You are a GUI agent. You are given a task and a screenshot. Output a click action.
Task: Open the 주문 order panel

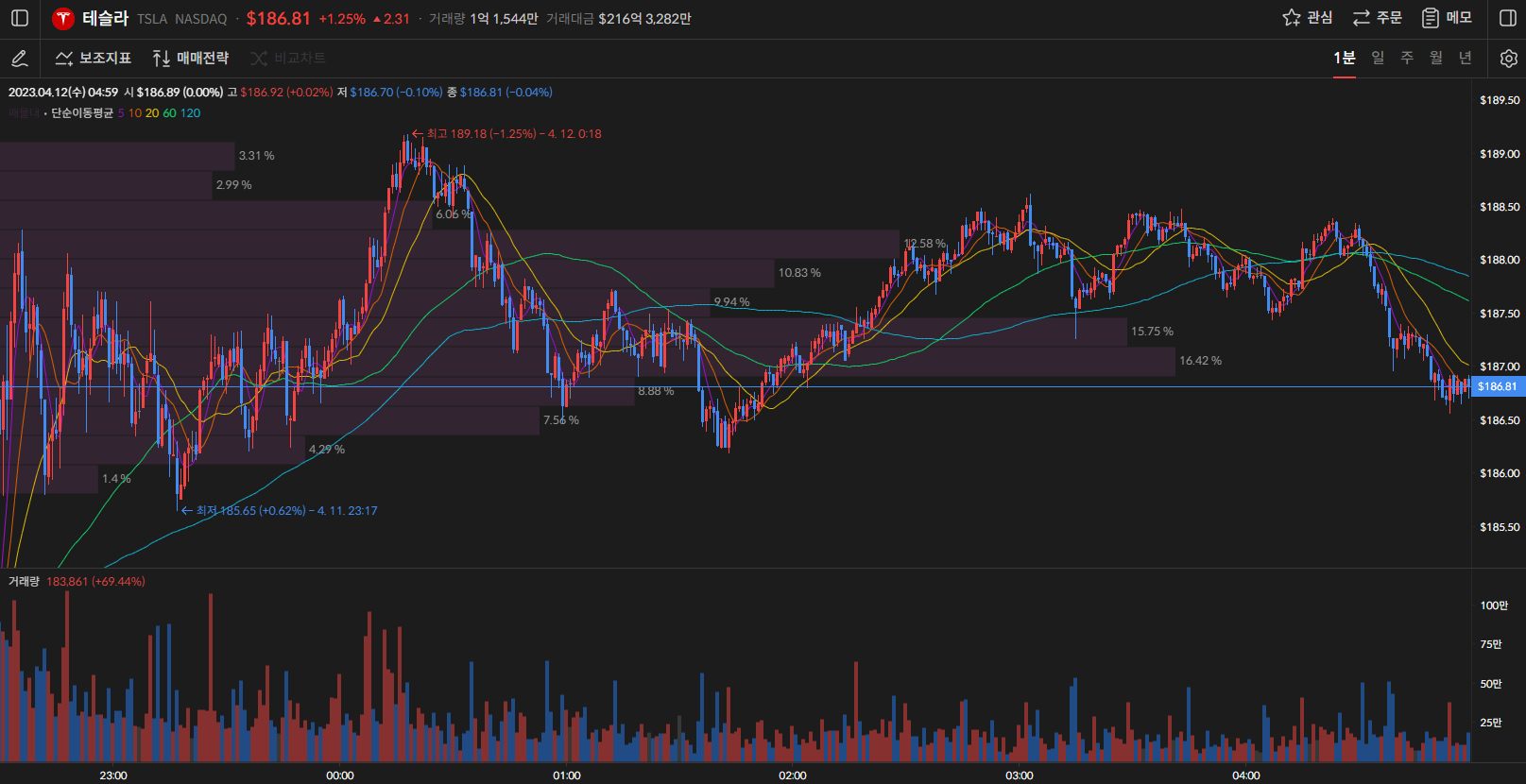1377,18
